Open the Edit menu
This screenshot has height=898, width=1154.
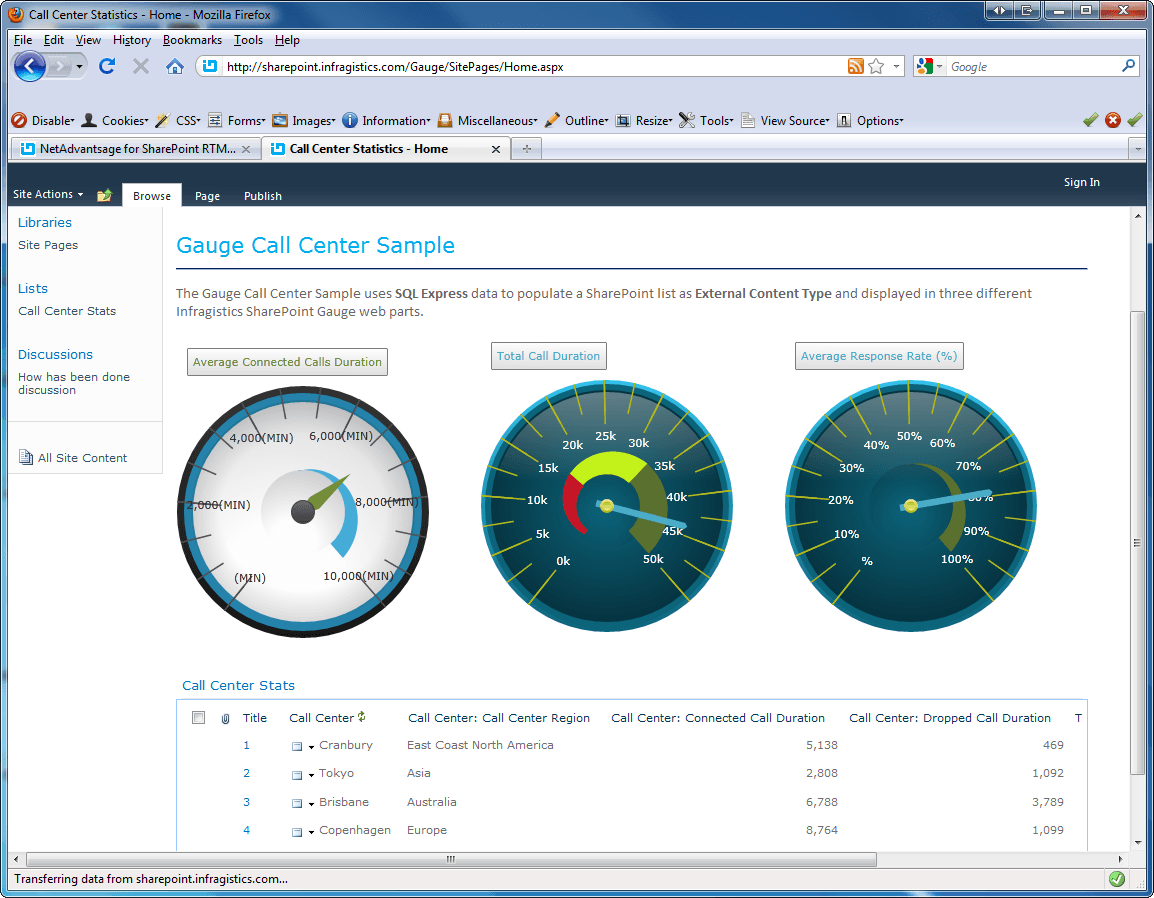pyautogui.click(x=54, y=40)
